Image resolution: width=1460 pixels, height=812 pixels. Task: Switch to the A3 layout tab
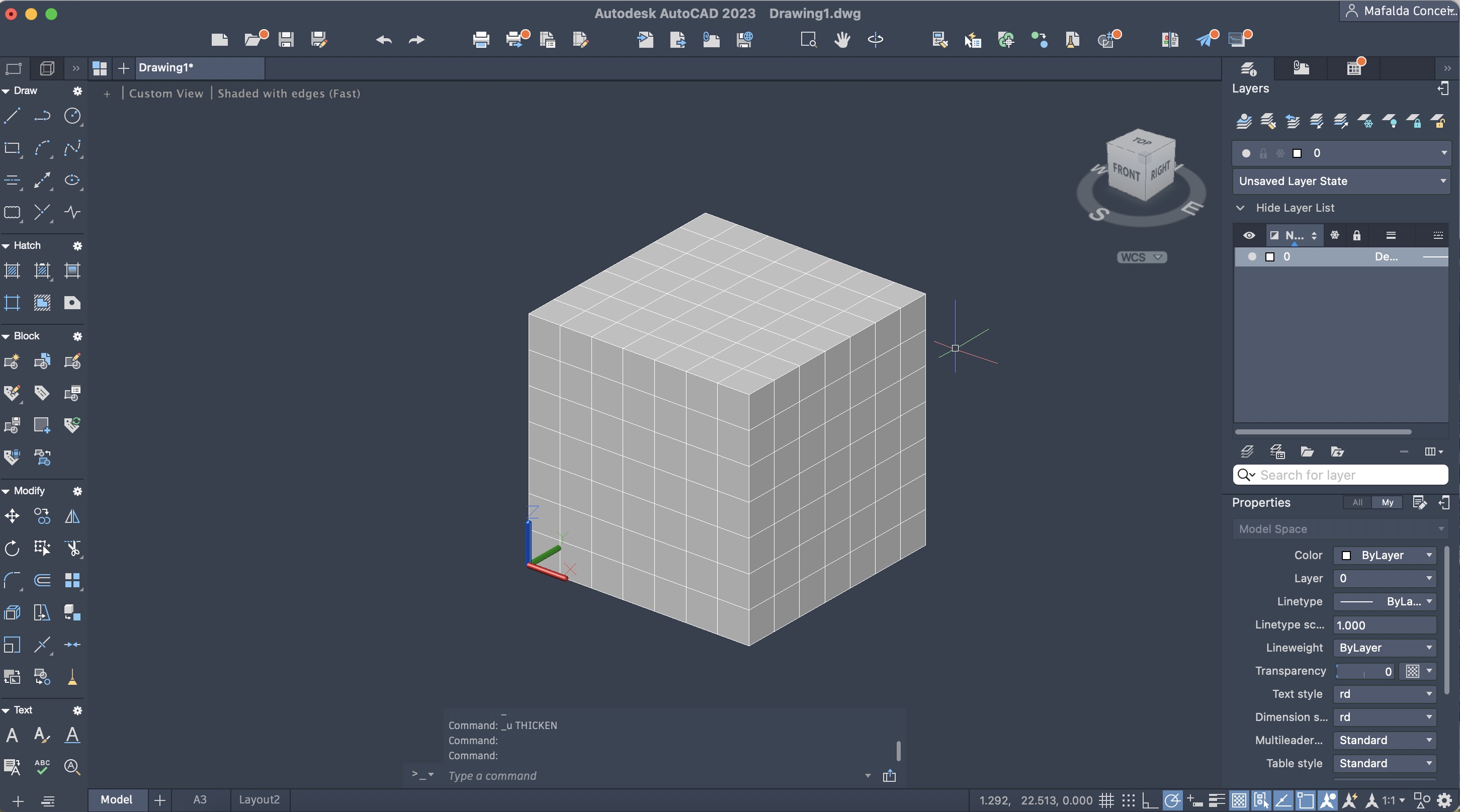coord(200,799)
